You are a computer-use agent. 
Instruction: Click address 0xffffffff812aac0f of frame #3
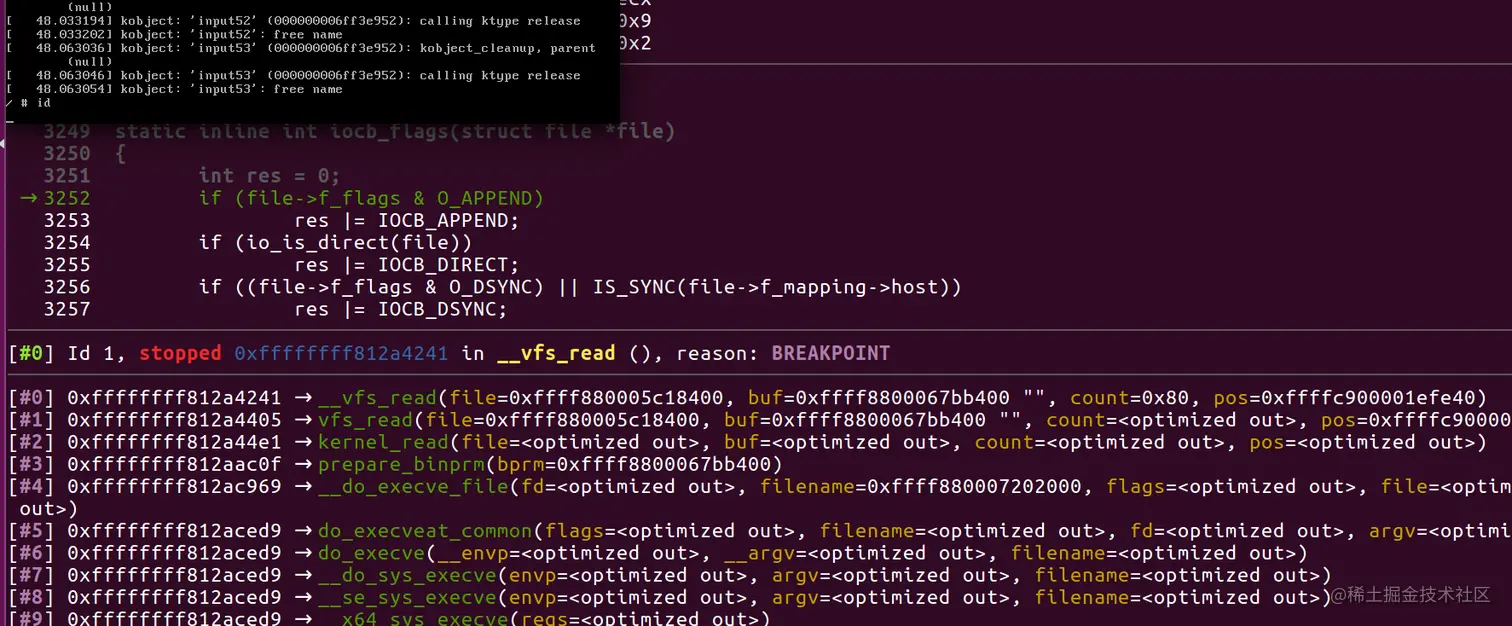(x=175, y=464)
